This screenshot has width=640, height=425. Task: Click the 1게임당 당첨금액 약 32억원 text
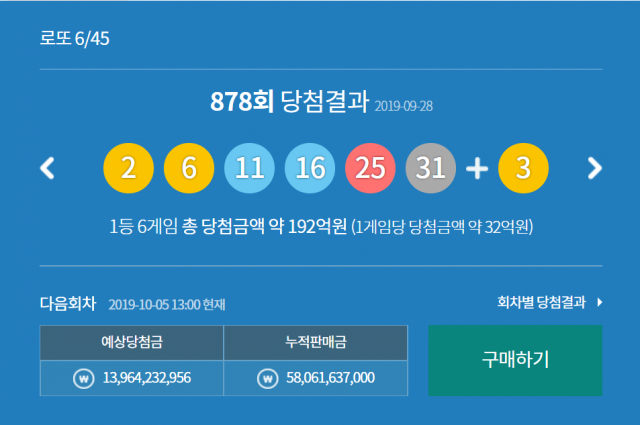coord(442,227)
